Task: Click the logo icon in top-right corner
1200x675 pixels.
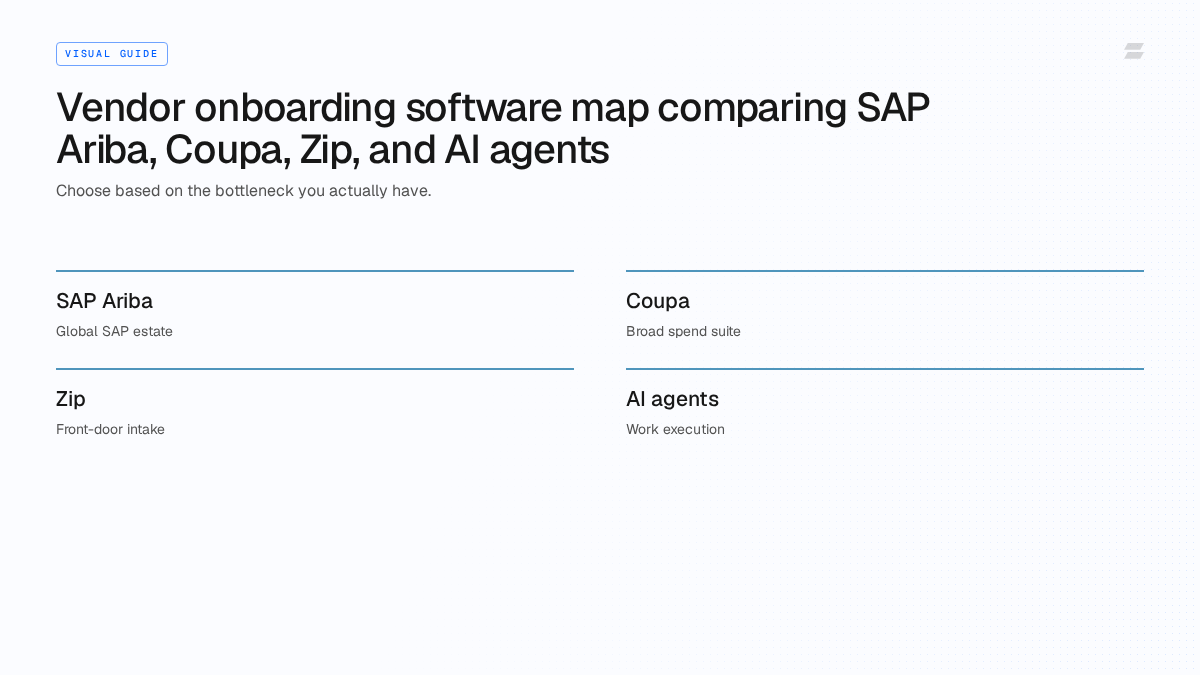Action: coord(1134,51)
